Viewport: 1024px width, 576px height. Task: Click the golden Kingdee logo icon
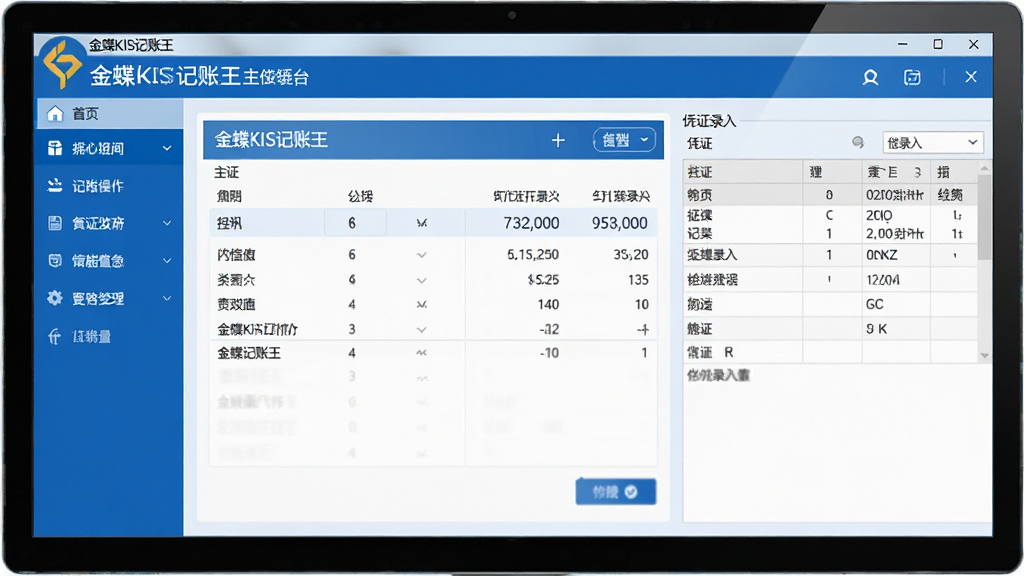[62, 63]
